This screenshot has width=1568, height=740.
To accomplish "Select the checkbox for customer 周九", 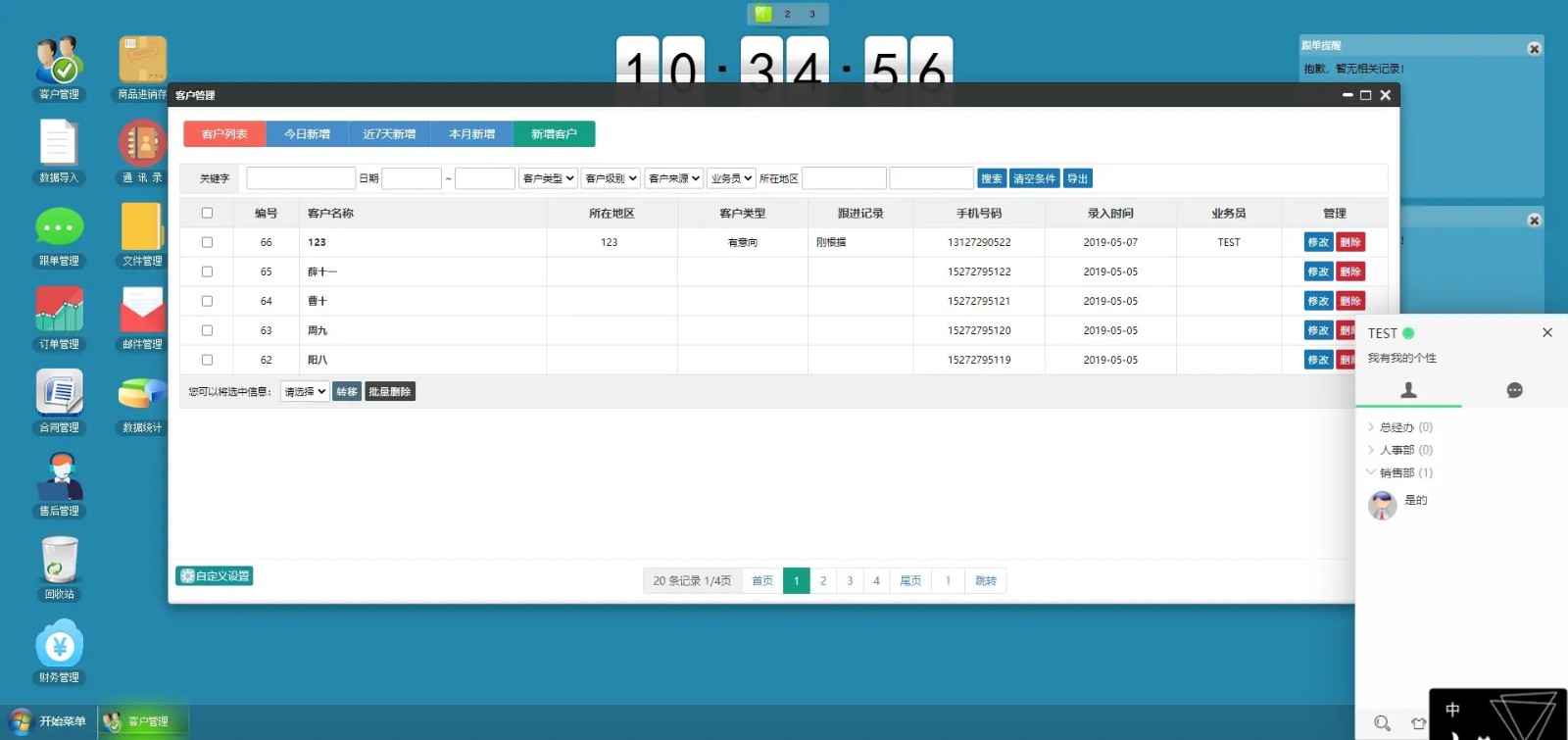I will tap(207, 330).
